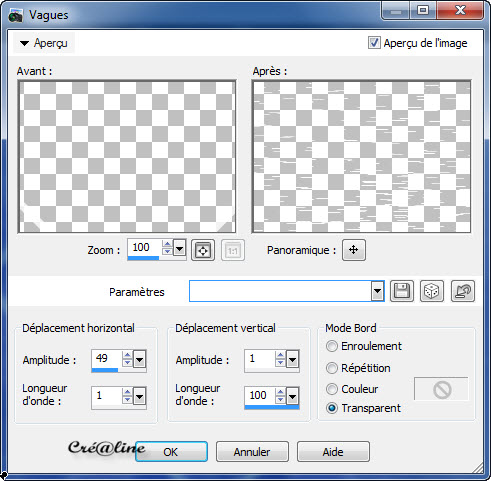Click the Panoramique pan arrows button
This screenshot has height=481, width=491.
click(x=354, y=250)
